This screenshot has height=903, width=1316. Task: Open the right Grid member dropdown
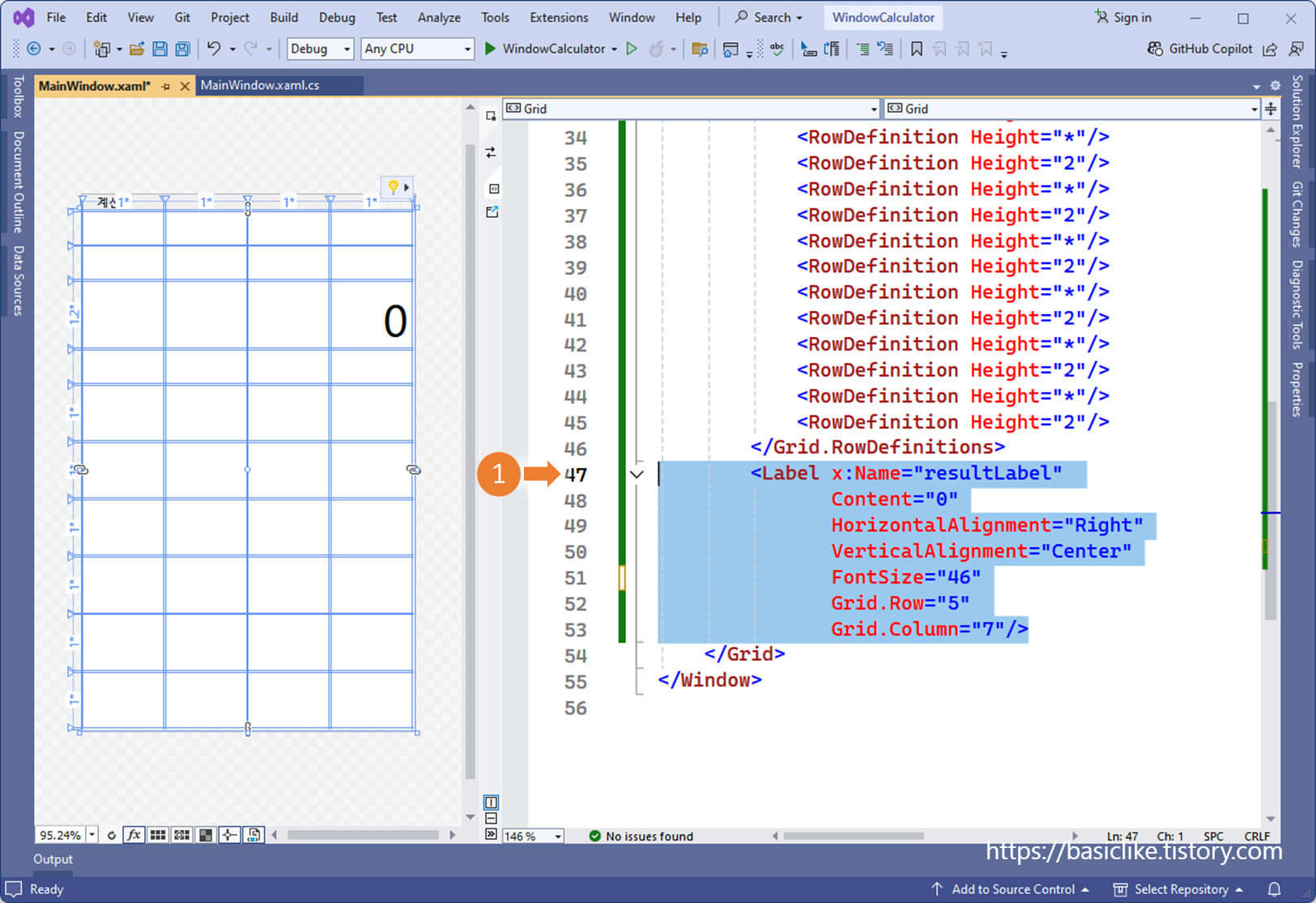click(x=1071, y=109)
